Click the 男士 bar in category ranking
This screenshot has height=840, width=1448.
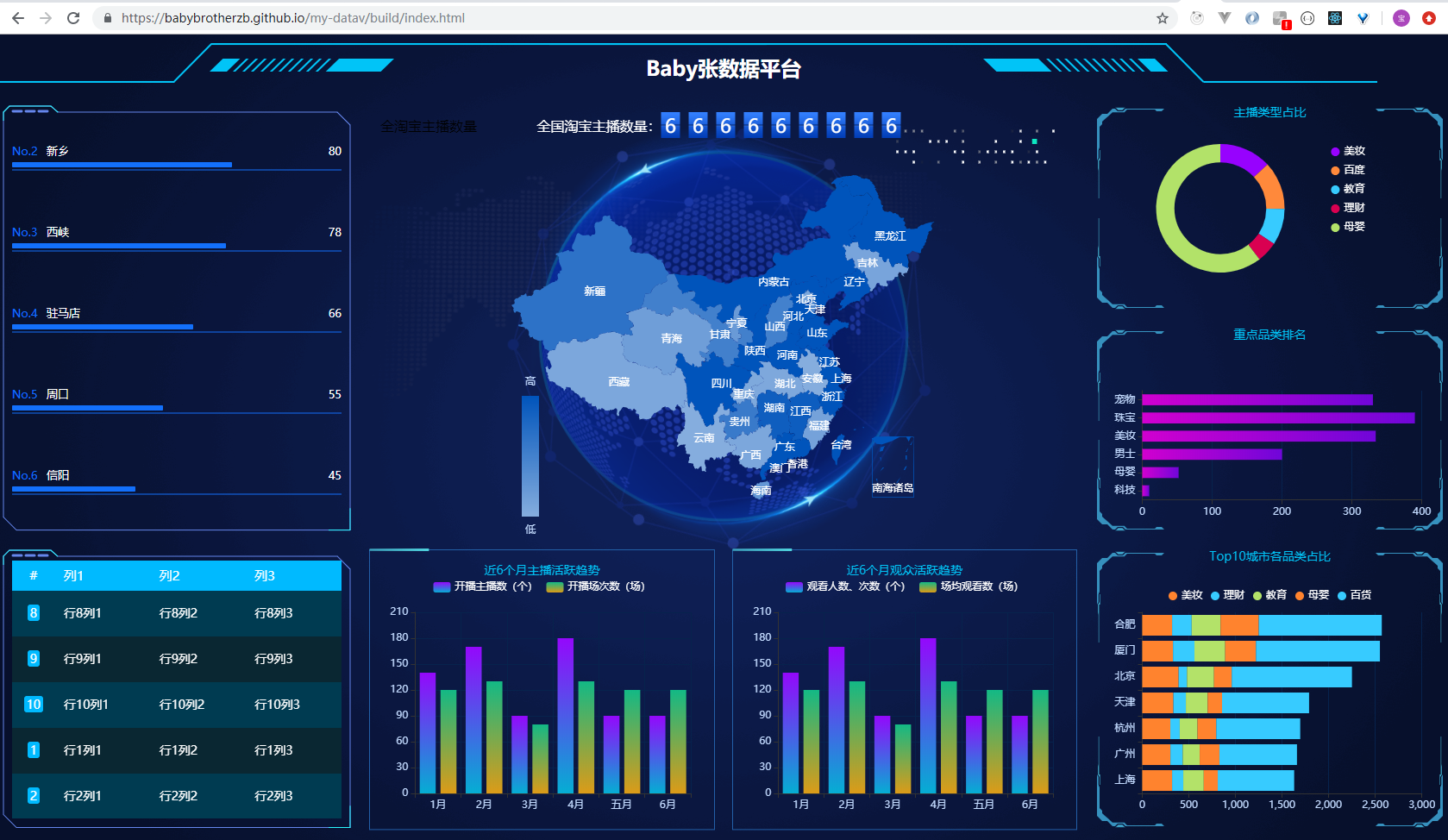pyautogui.click(x=1212, y=454)
